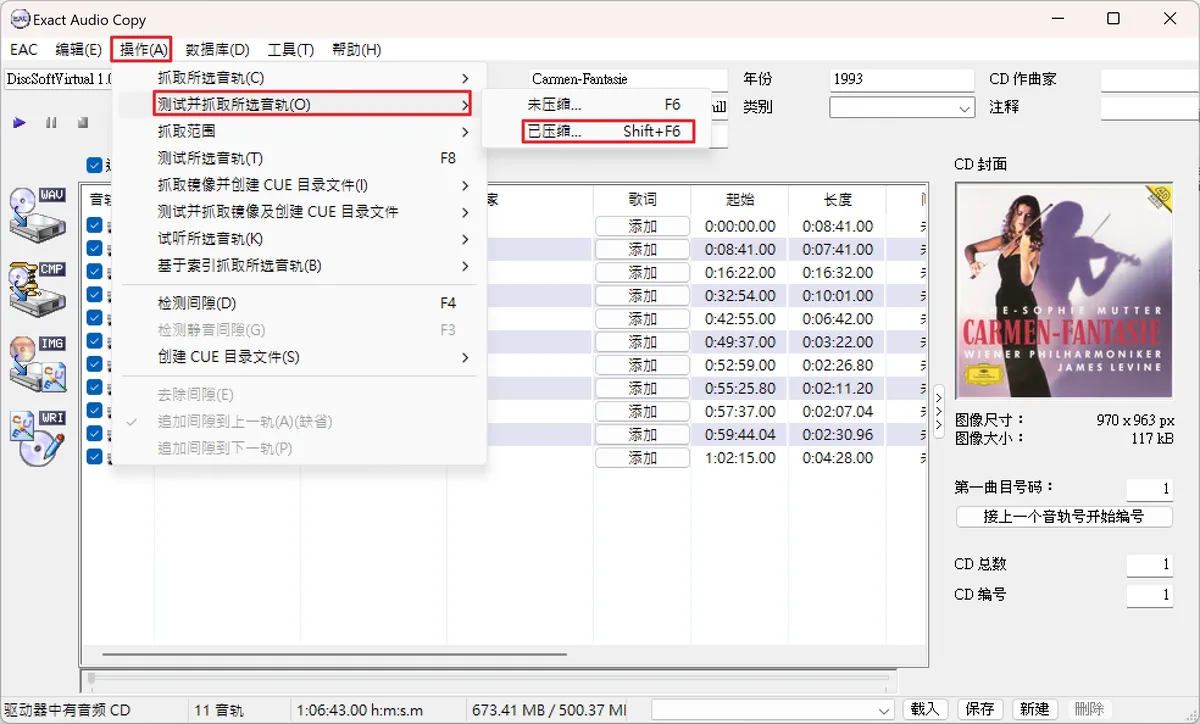Open the 编辑(E) menu
Image resolution: width=1200 pixels, height=724 pixels.
(x=78, y=49)
